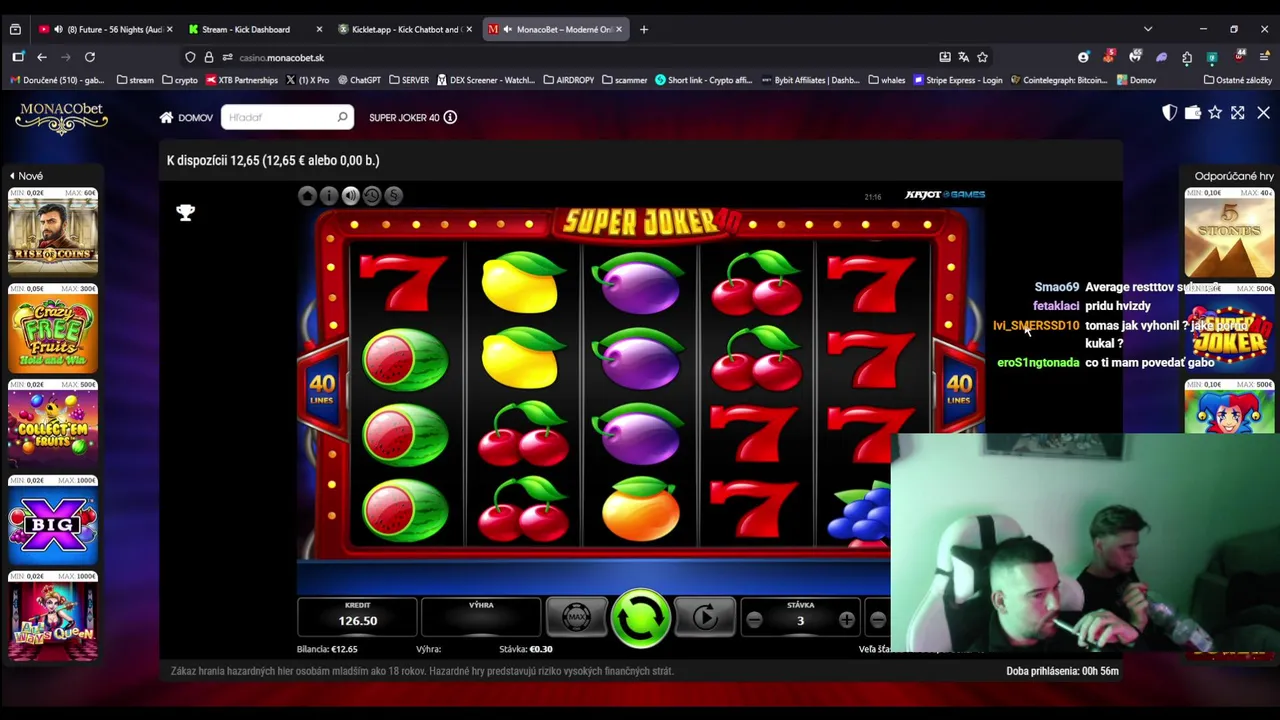Open the browser extensions puzzle icon

pyautogui.click(x=1186, y=57)
